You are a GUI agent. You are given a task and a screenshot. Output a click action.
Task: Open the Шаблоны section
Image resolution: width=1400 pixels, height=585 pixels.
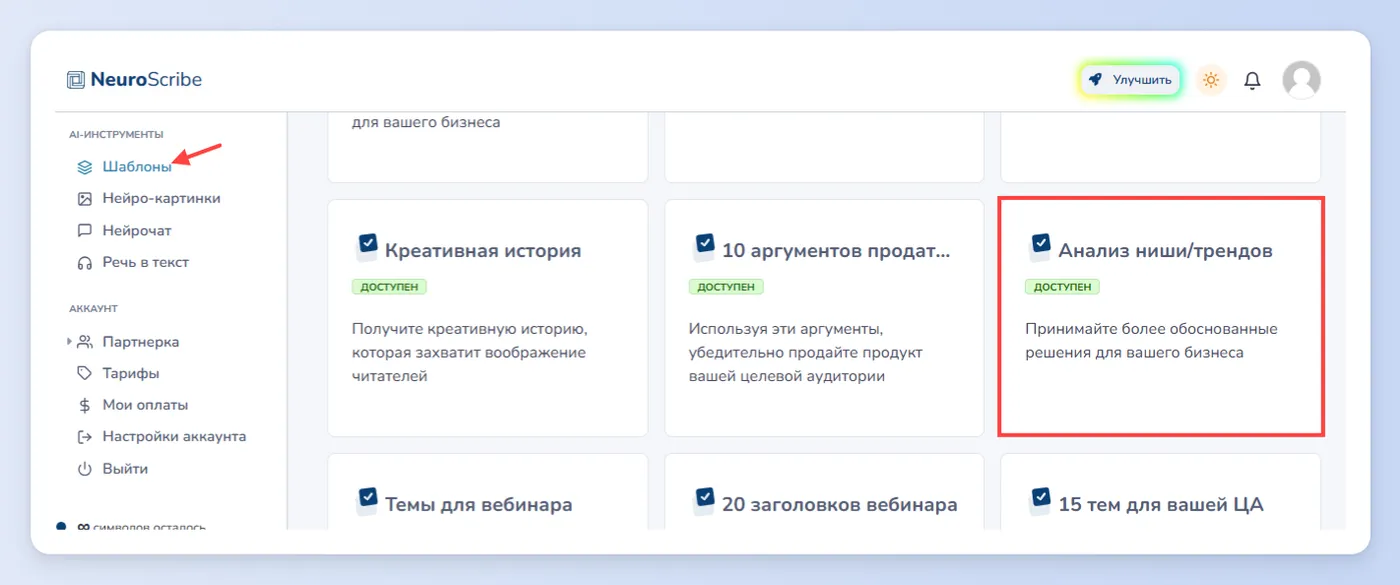pos(137,167)
